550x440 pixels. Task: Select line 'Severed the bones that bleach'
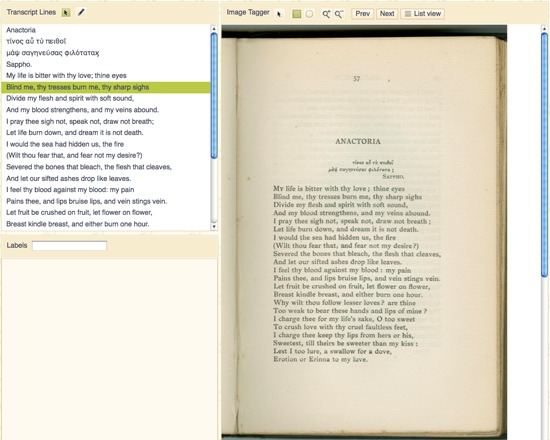(x=106, y=167)
